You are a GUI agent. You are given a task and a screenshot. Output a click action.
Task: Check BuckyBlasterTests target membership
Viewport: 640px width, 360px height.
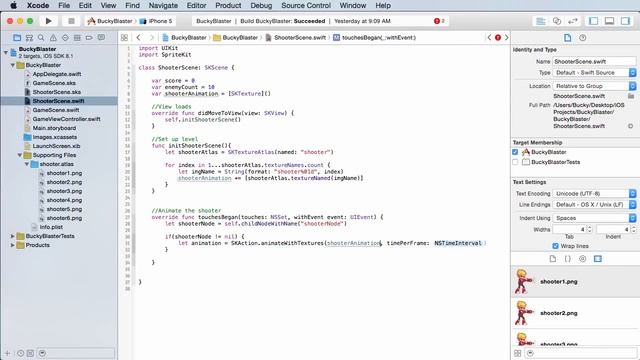tap(515, 162)
